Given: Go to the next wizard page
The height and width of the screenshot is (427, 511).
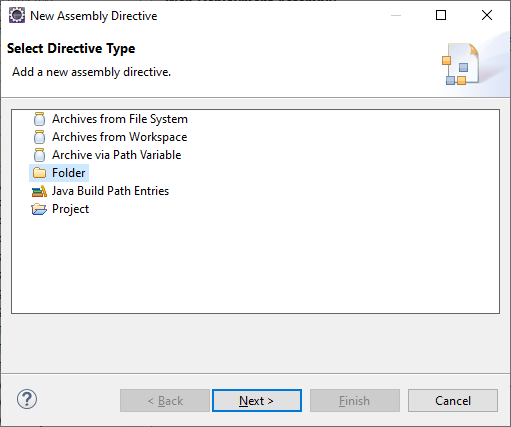Looking at the screenshot, I should pyautogui.click(x=257, y=400).
